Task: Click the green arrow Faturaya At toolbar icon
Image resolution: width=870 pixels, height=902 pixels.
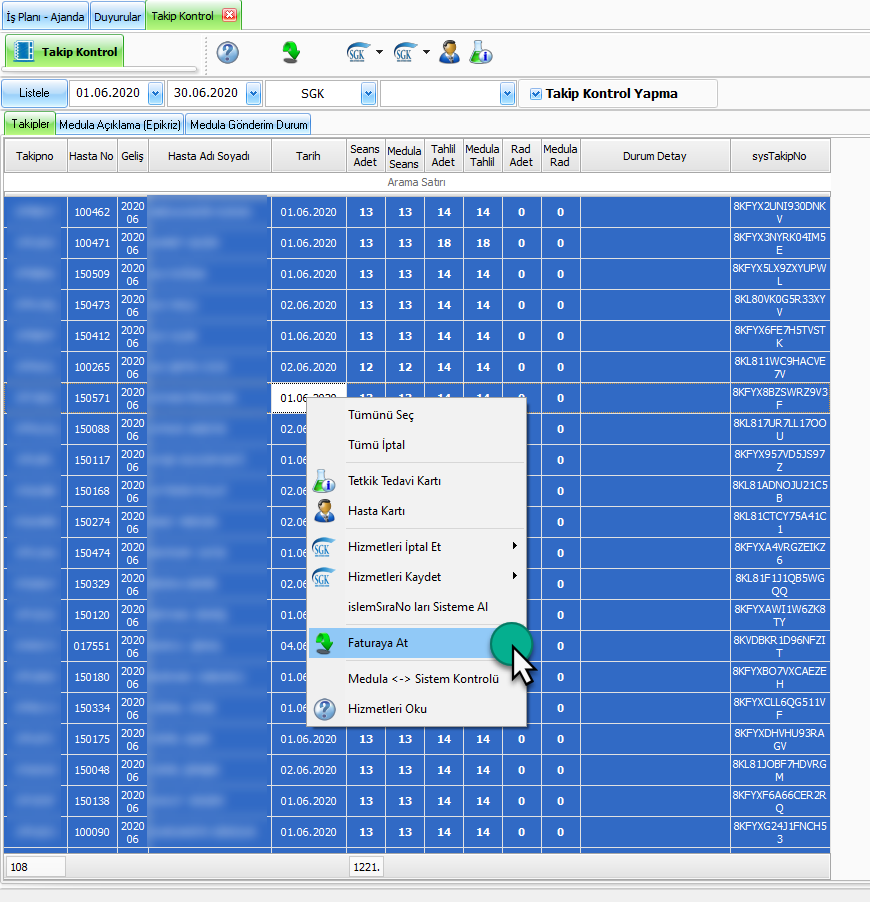Action: (x=291, y=52)
